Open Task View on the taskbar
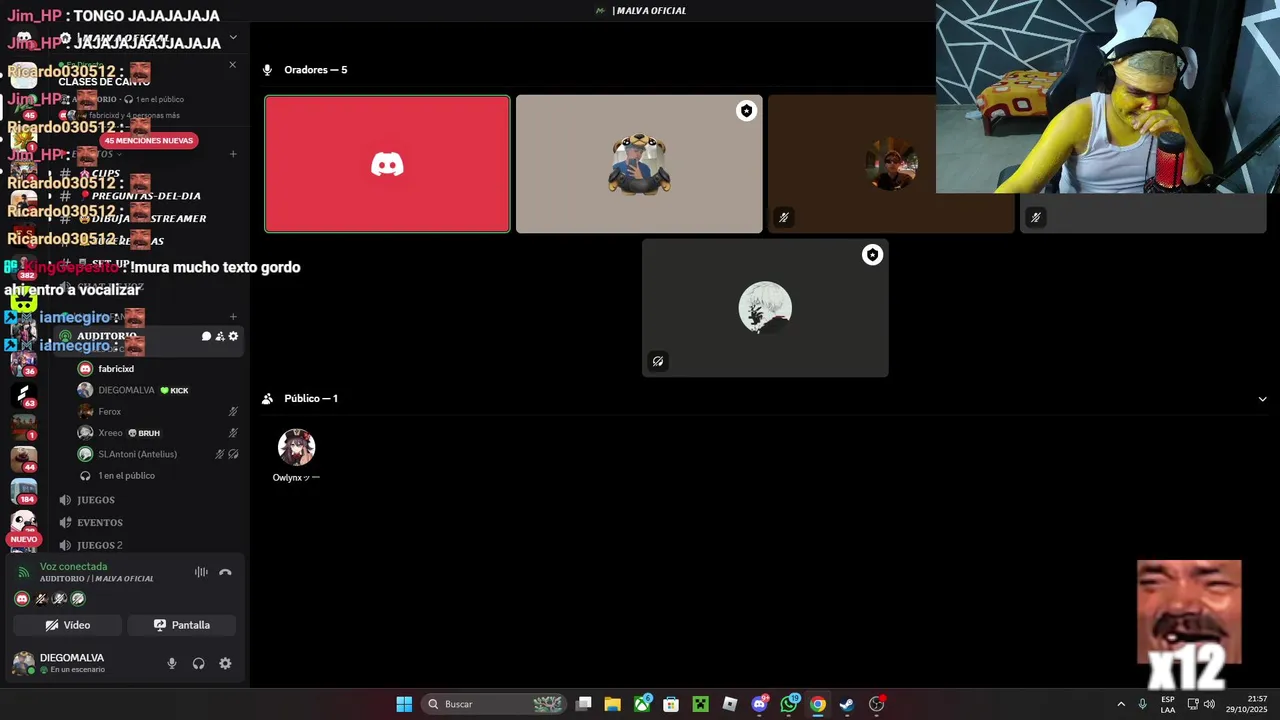Viewport: 1280px width, 720px height. click(584, 704)
